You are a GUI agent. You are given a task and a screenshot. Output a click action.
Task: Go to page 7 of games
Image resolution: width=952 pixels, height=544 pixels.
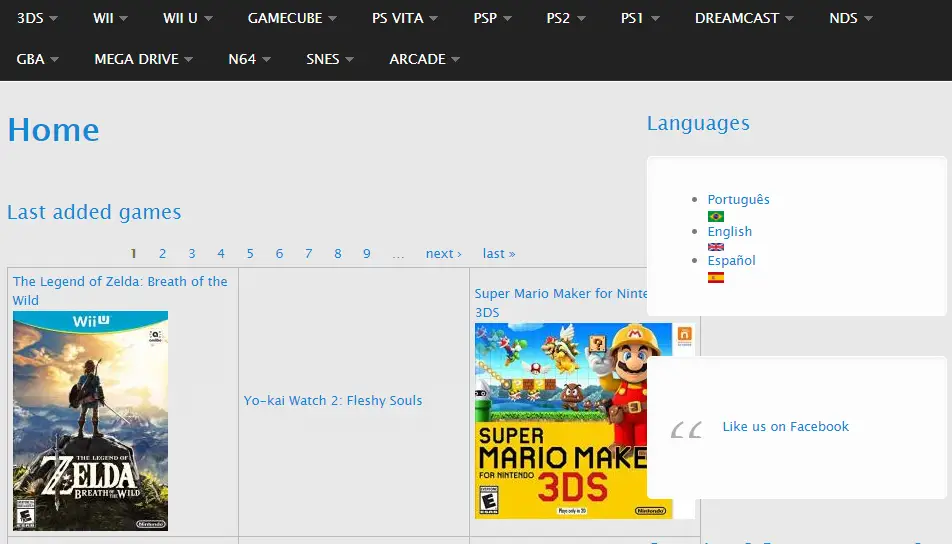[x=308, y=254]
